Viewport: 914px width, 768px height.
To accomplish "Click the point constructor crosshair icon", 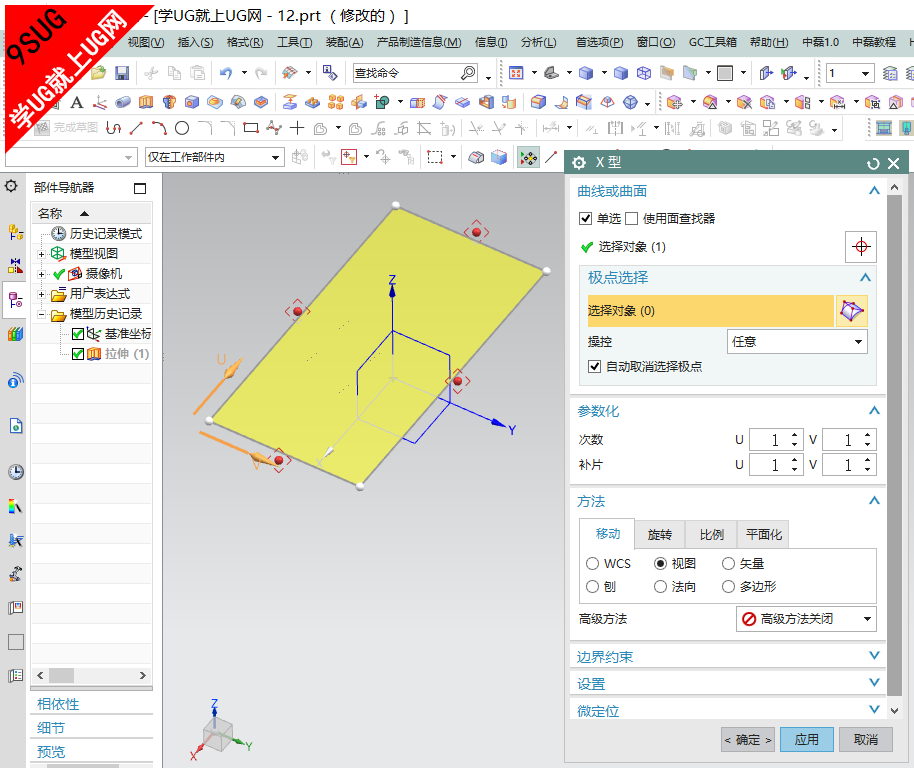I will pyautogui.click(x=861, y=246).
